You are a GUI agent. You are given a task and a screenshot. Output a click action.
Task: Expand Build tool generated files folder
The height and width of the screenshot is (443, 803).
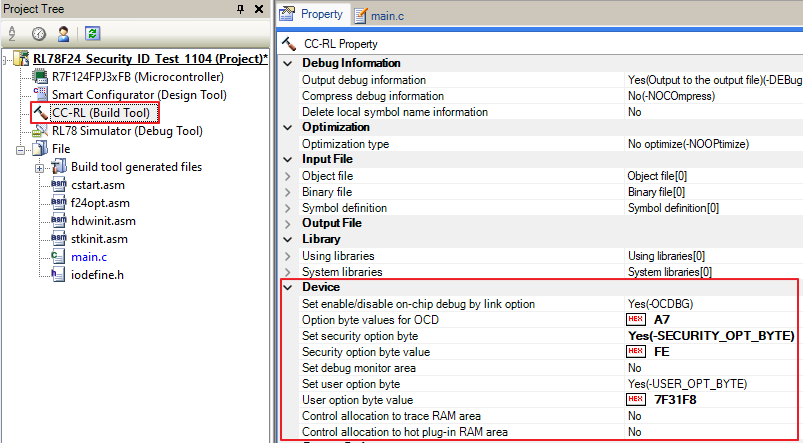point(39,168)
